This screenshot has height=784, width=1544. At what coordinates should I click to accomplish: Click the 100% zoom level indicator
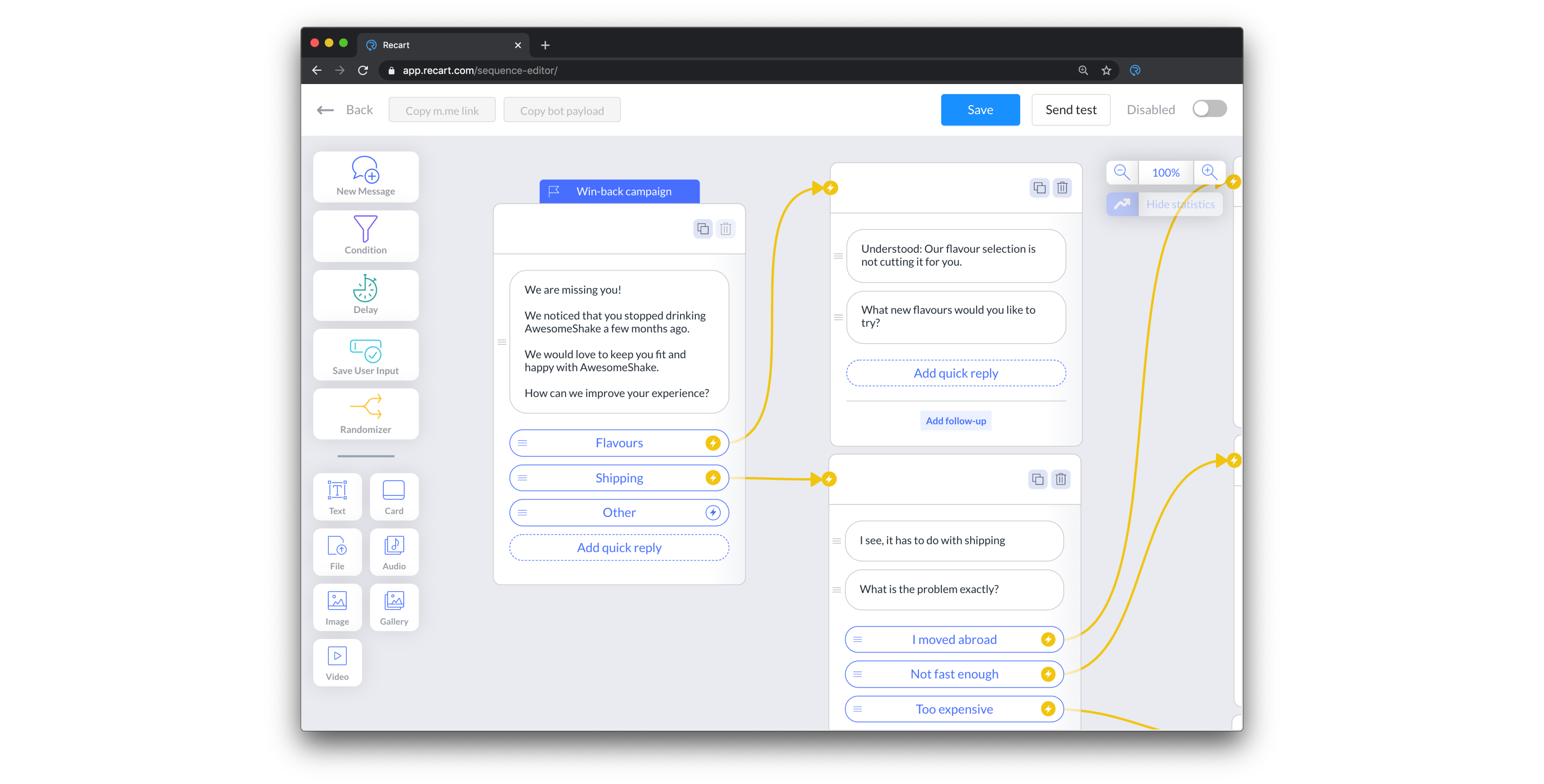(1165, 173)
